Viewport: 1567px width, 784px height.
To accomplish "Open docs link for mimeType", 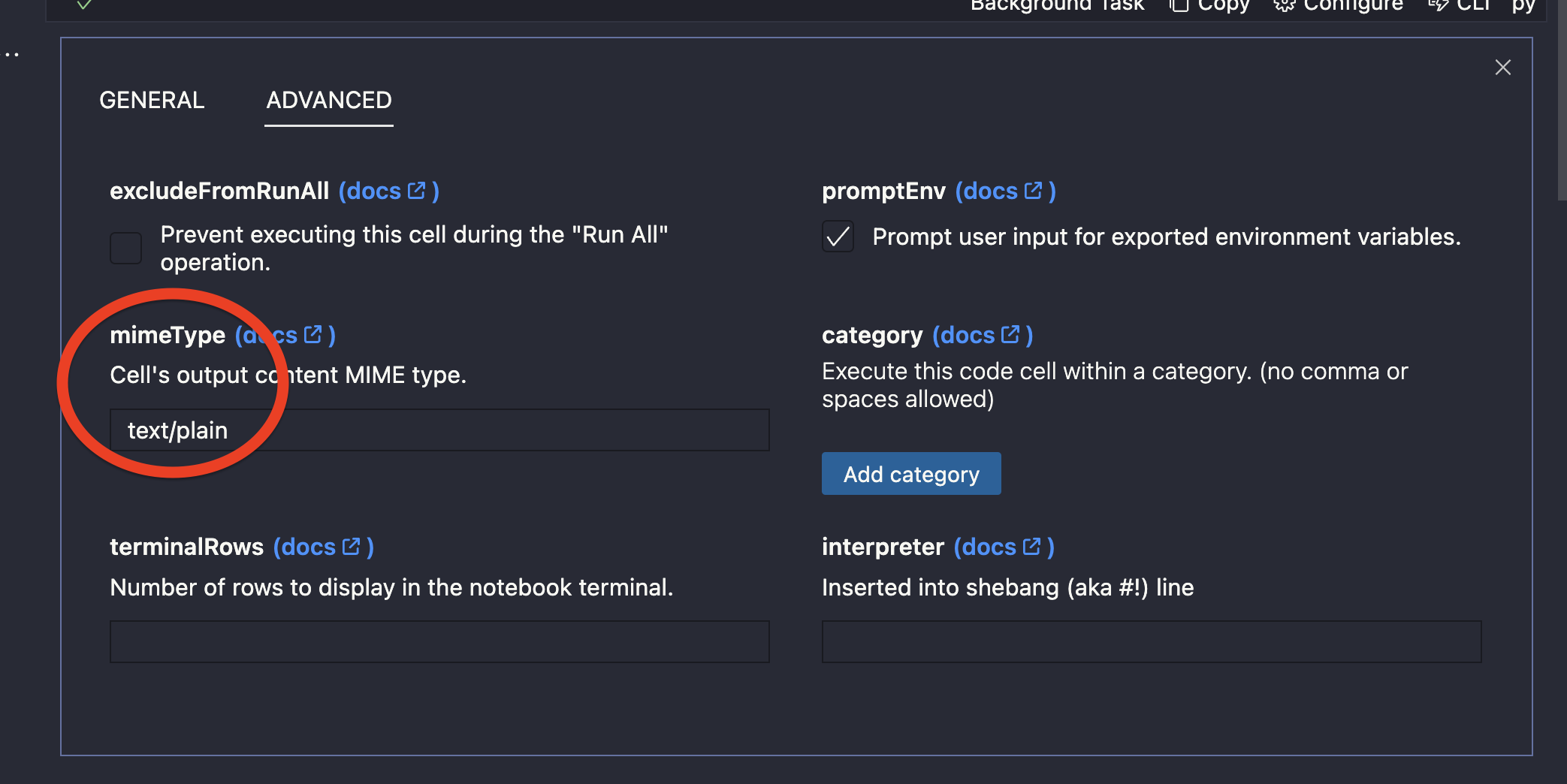I will pos(285,335).
